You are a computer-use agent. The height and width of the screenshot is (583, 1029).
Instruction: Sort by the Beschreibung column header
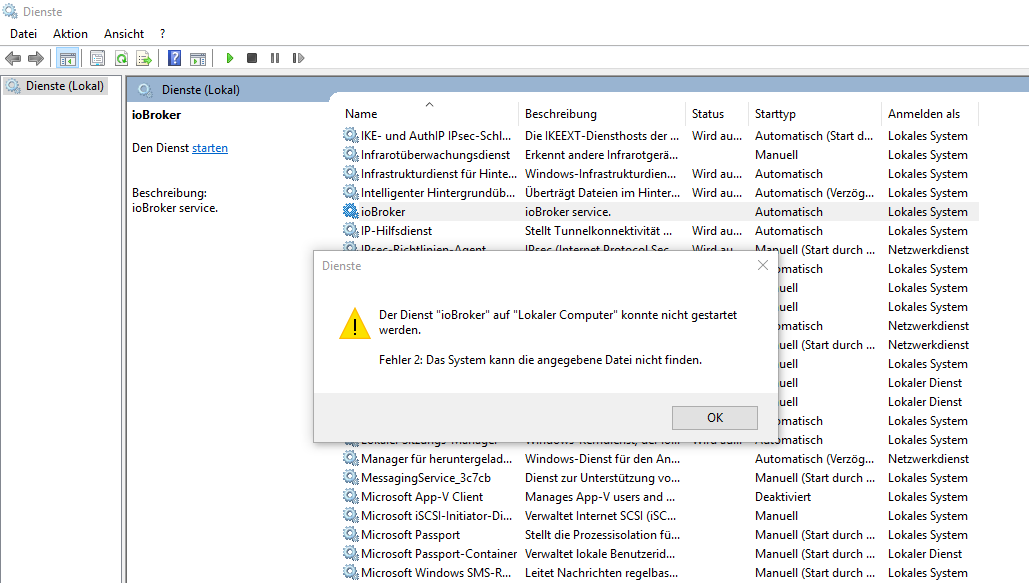tap(602, 114)
